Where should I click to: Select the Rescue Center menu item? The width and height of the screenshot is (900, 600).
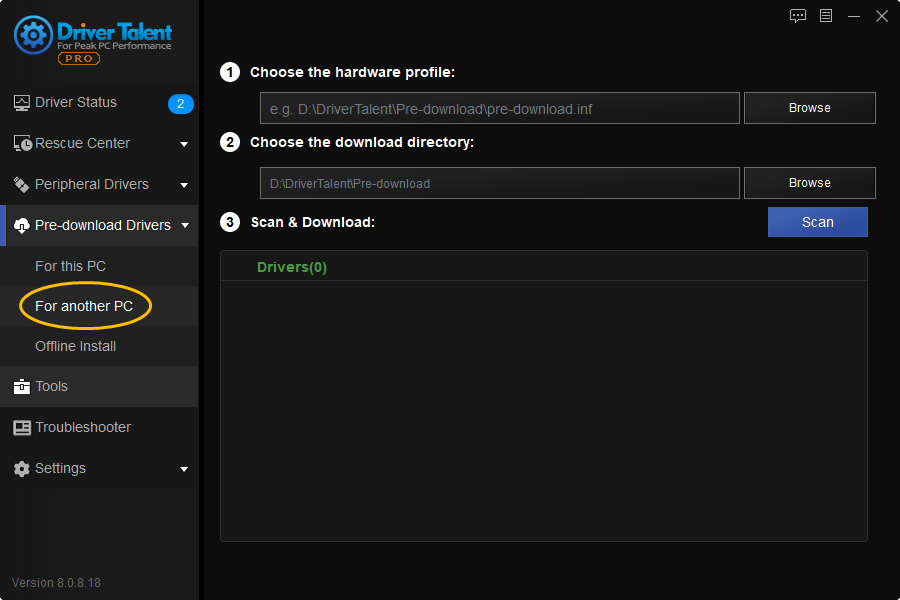[99, 144]
